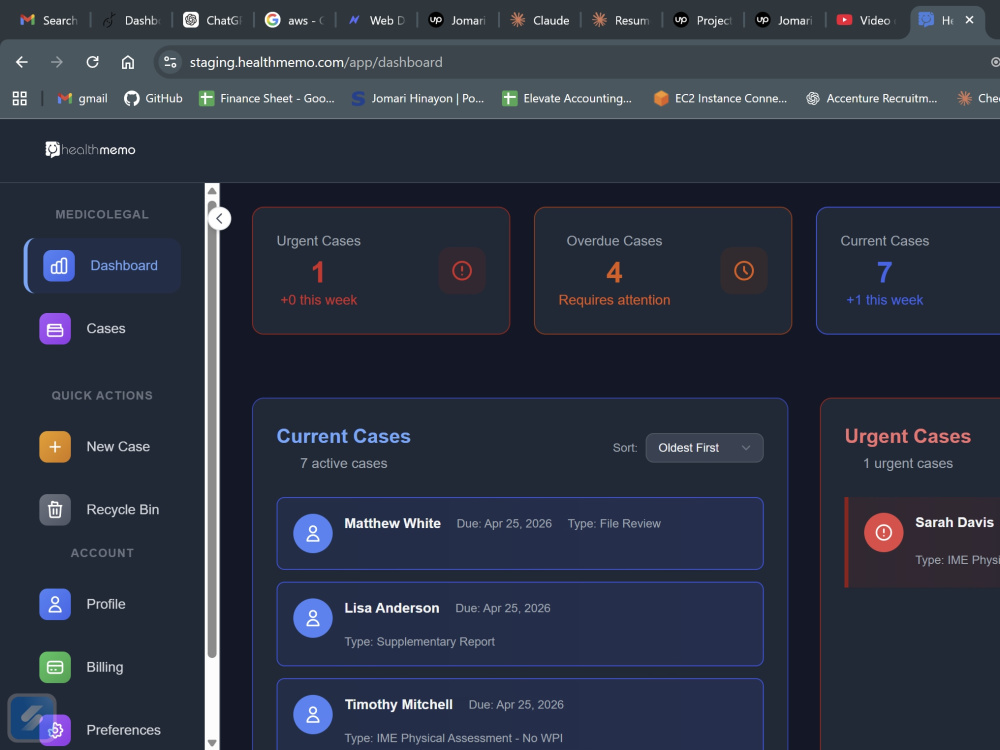
Task: Open Accenture Recruitment bookmark
Action: point(872,98)
